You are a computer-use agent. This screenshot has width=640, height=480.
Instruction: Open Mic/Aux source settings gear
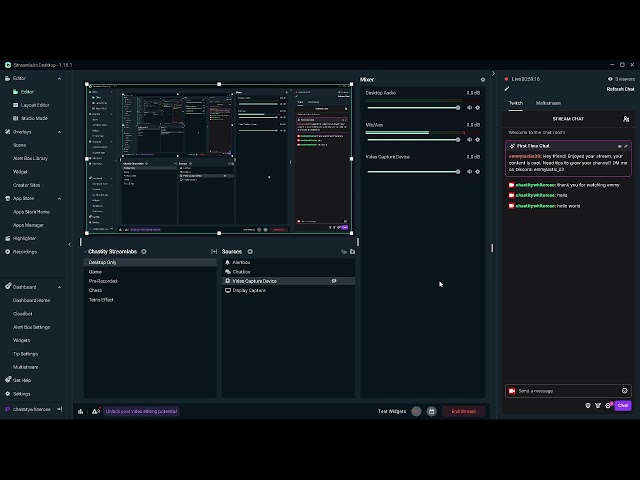[x=478, y=140]
